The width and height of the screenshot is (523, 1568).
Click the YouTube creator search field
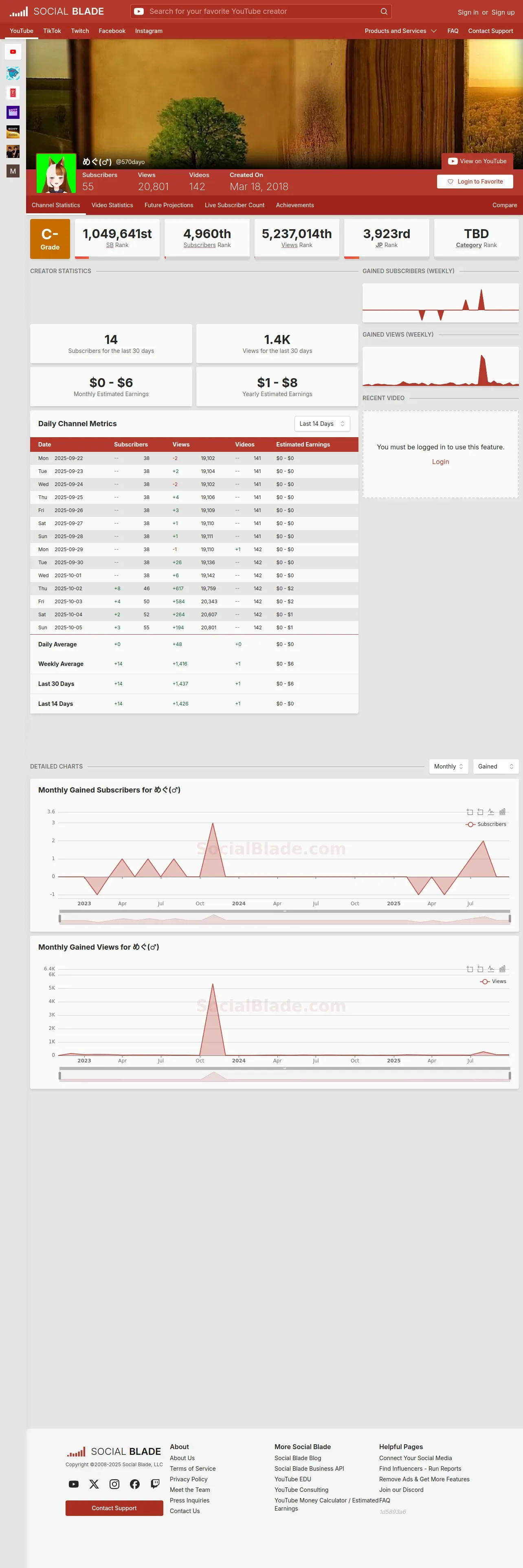click(x=261, y=11)
